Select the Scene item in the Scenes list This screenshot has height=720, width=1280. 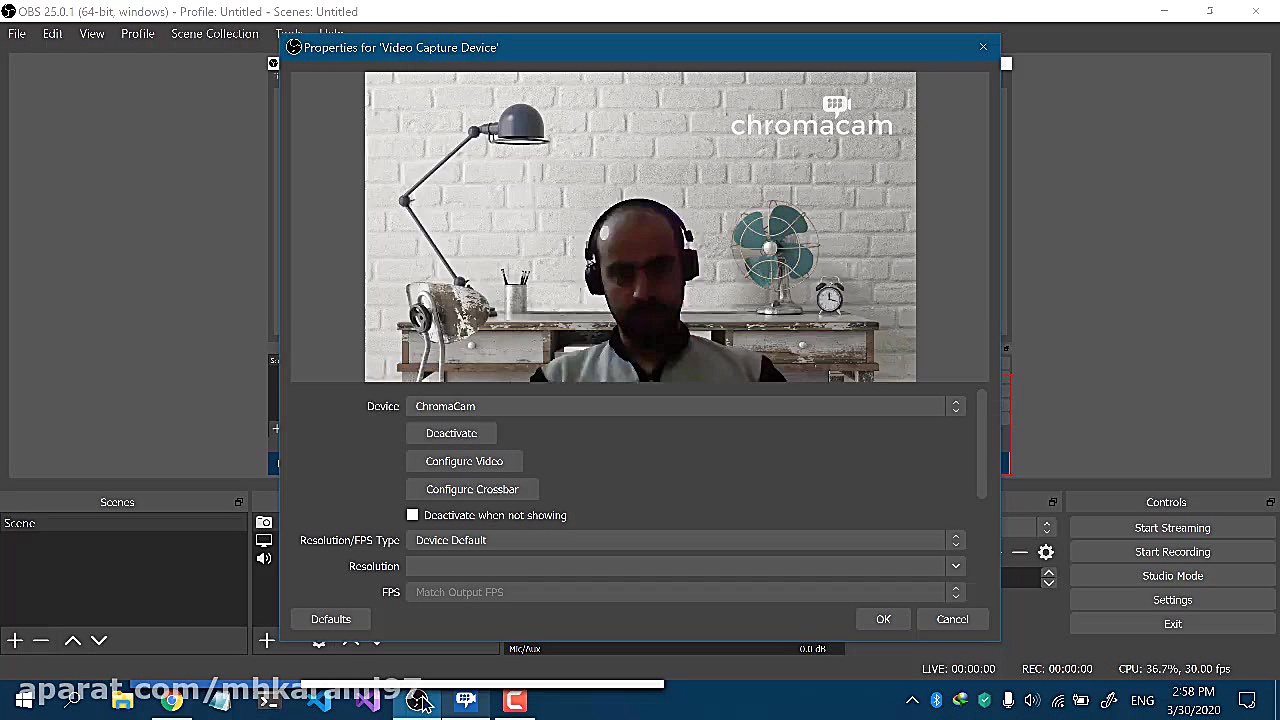point(123,523)
